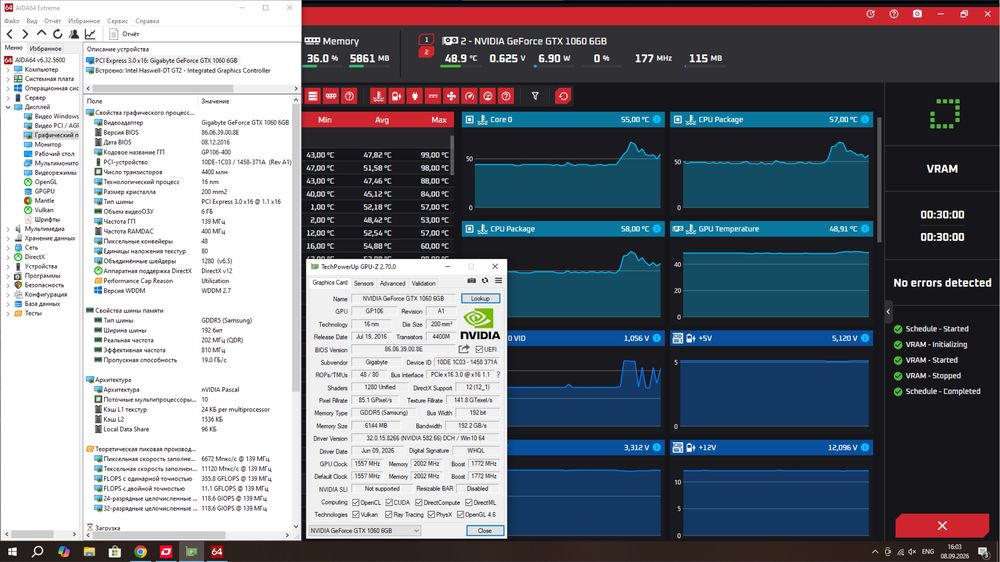Click the up-level arrow in AIDA64 toolbar

pos(41,33)
